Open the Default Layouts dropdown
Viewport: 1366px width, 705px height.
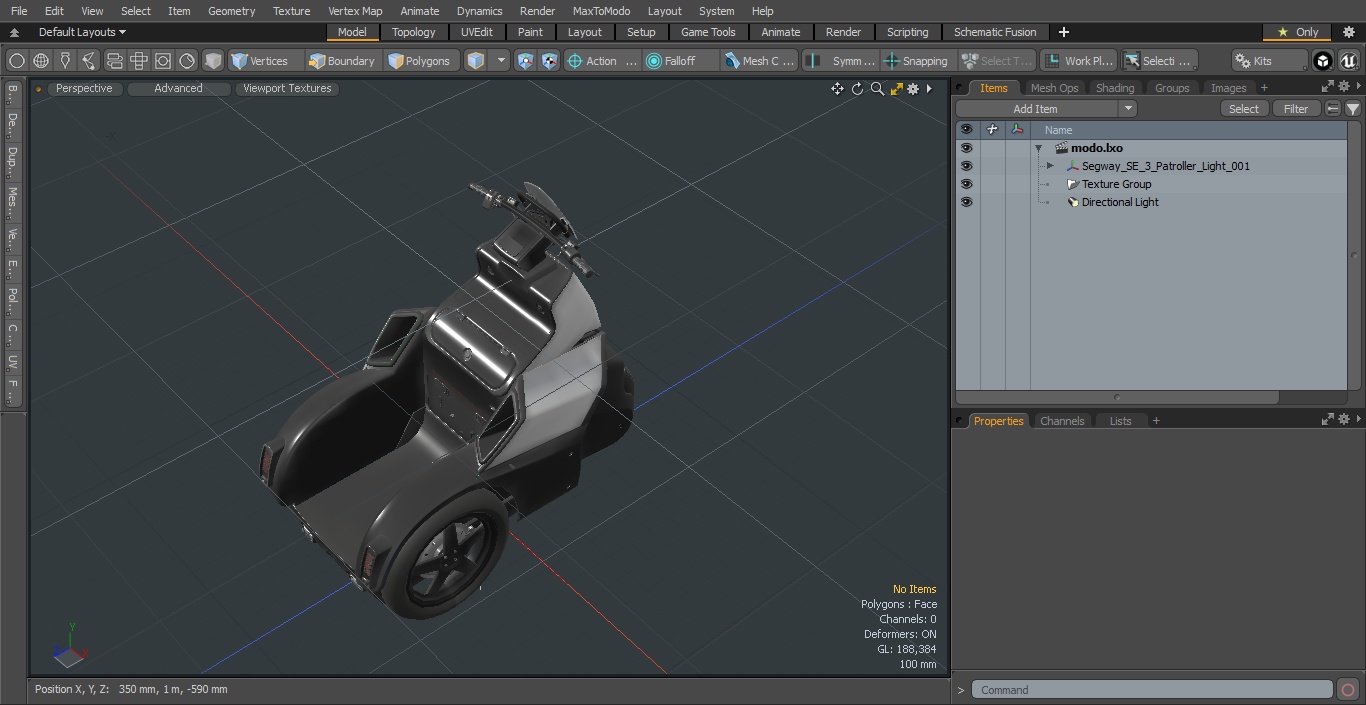pyautogui.click(x=81, y=32)
